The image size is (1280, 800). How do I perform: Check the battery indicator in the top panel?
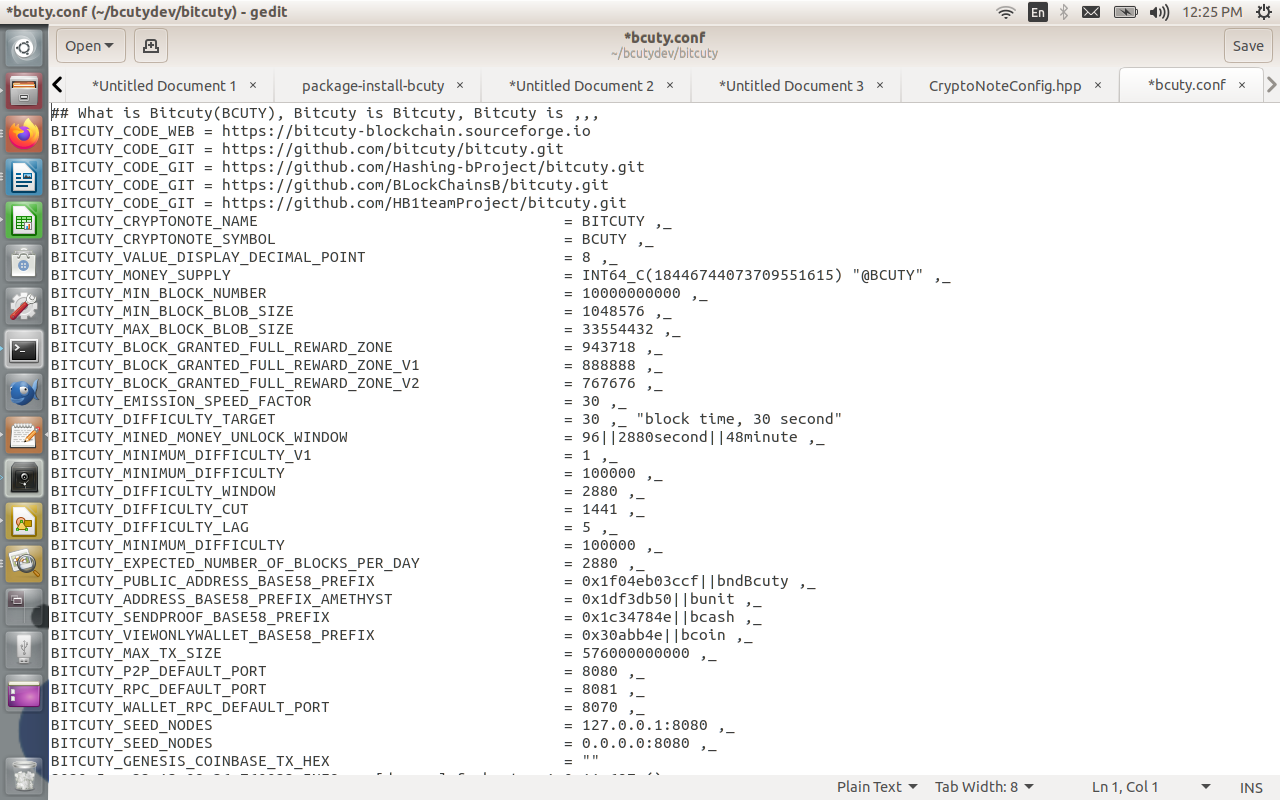click(x=1125, y=12)
